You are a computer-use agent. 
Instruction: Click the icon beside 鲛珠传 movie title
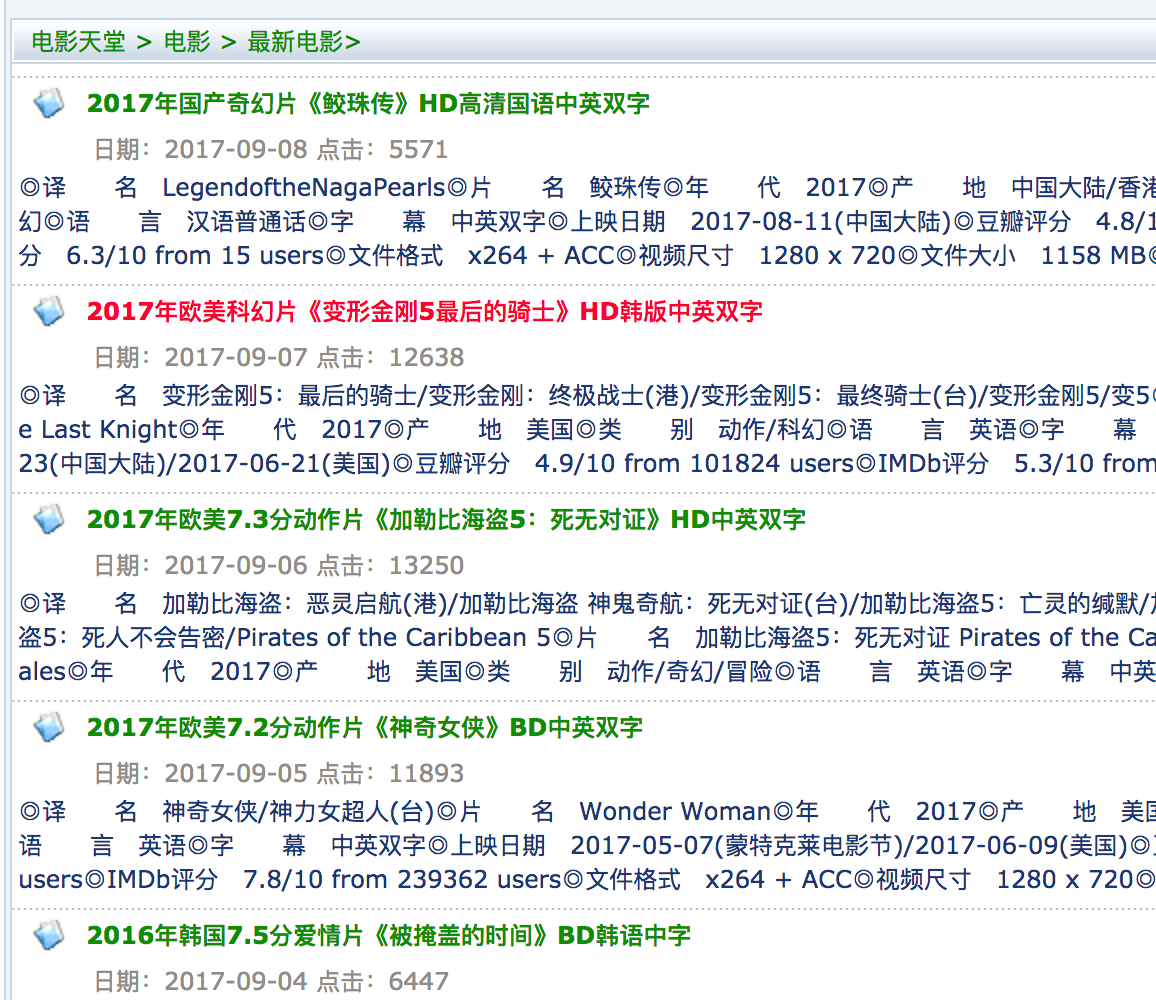coord(49,103)
